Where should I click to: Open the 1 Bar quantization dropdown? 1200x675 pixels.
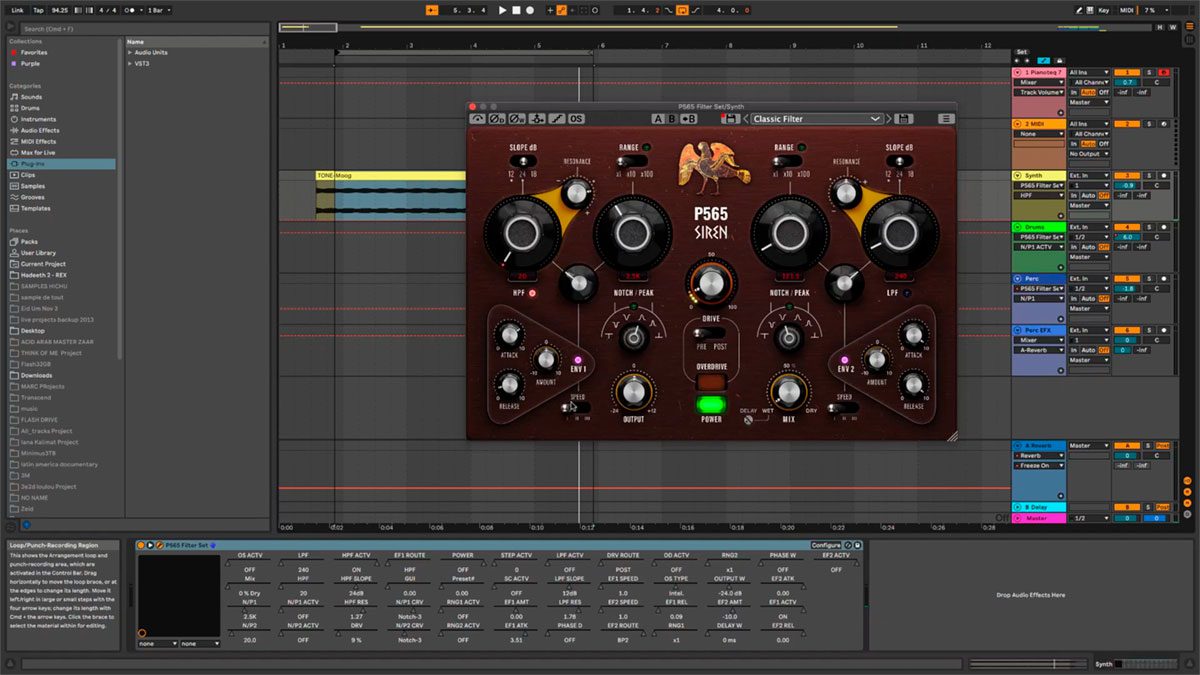[160, 10]
